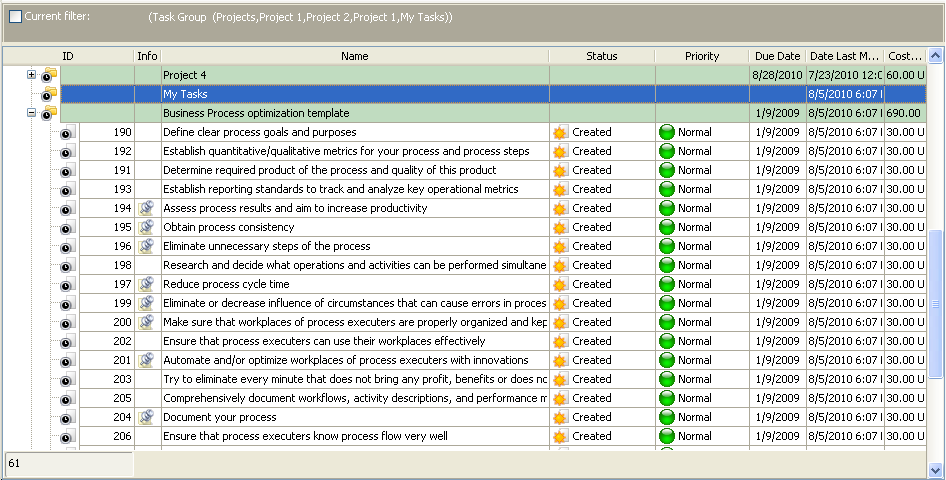The width and height of the screenshot is (946, 480).
Task: Click the task icon beside ID 191
Action: (67, 171)
